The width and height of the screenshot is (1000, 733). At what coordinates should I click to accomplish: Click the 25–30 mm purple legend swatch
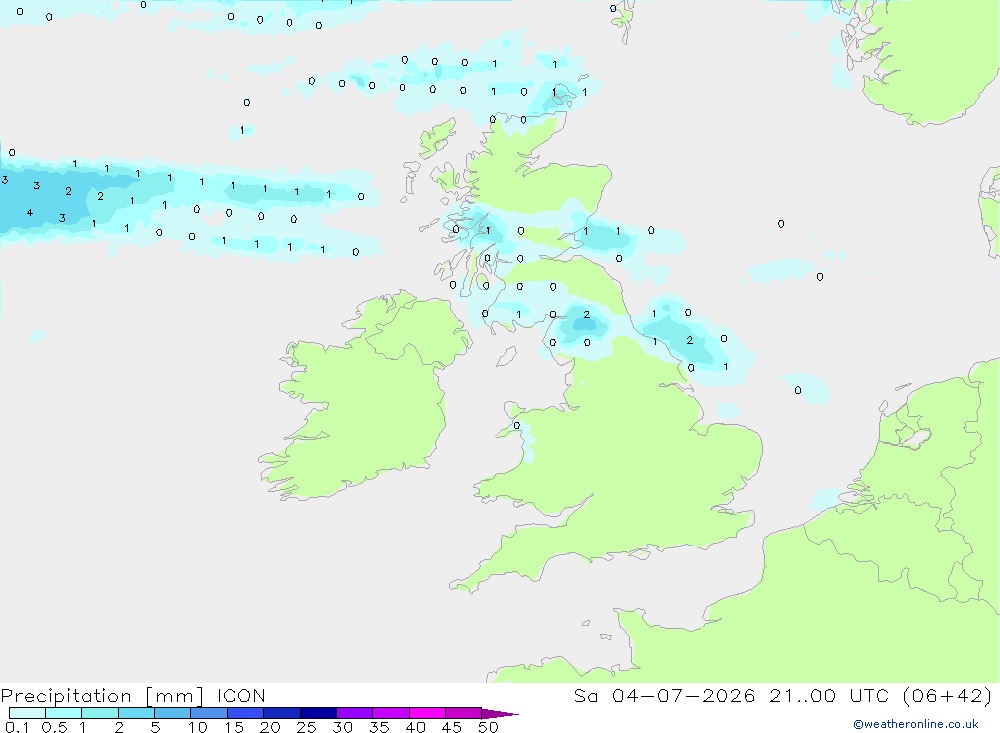(x=318, y=713)
